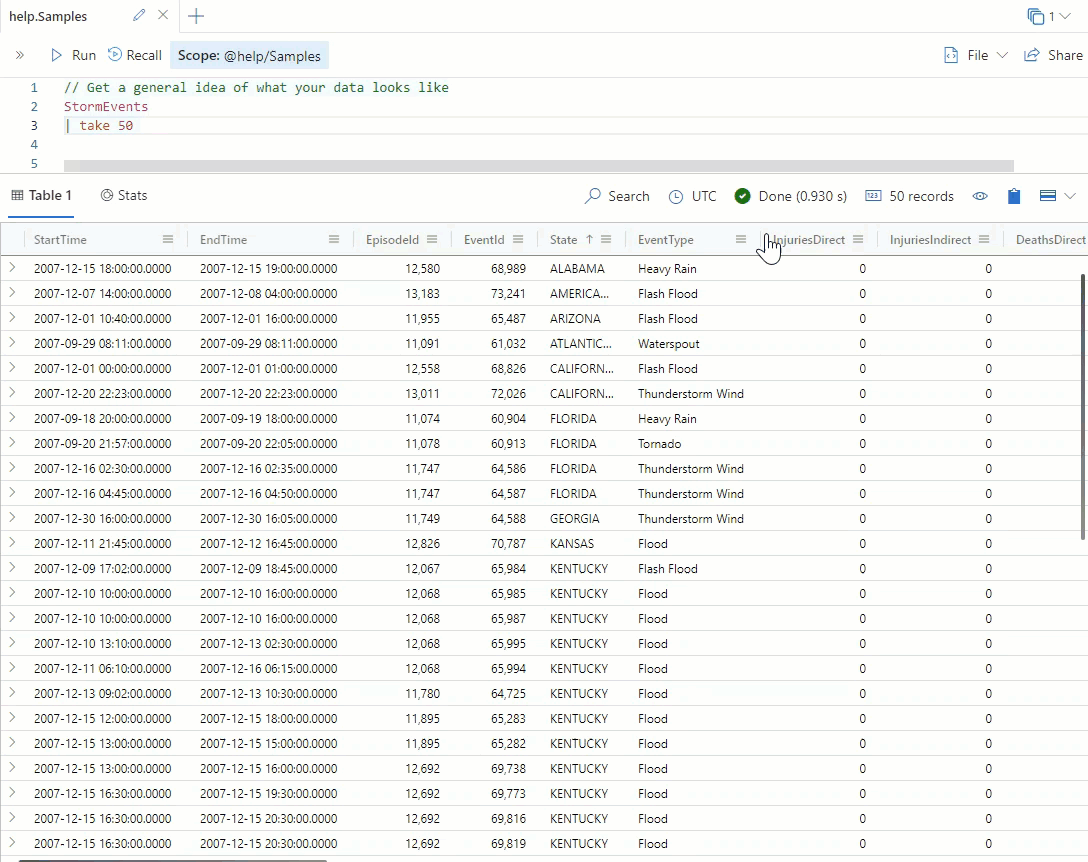This screenshot has width=1088, height=862.
Task: Expand the ALABAMA Heavy Rain row
Action: point(13,268)
